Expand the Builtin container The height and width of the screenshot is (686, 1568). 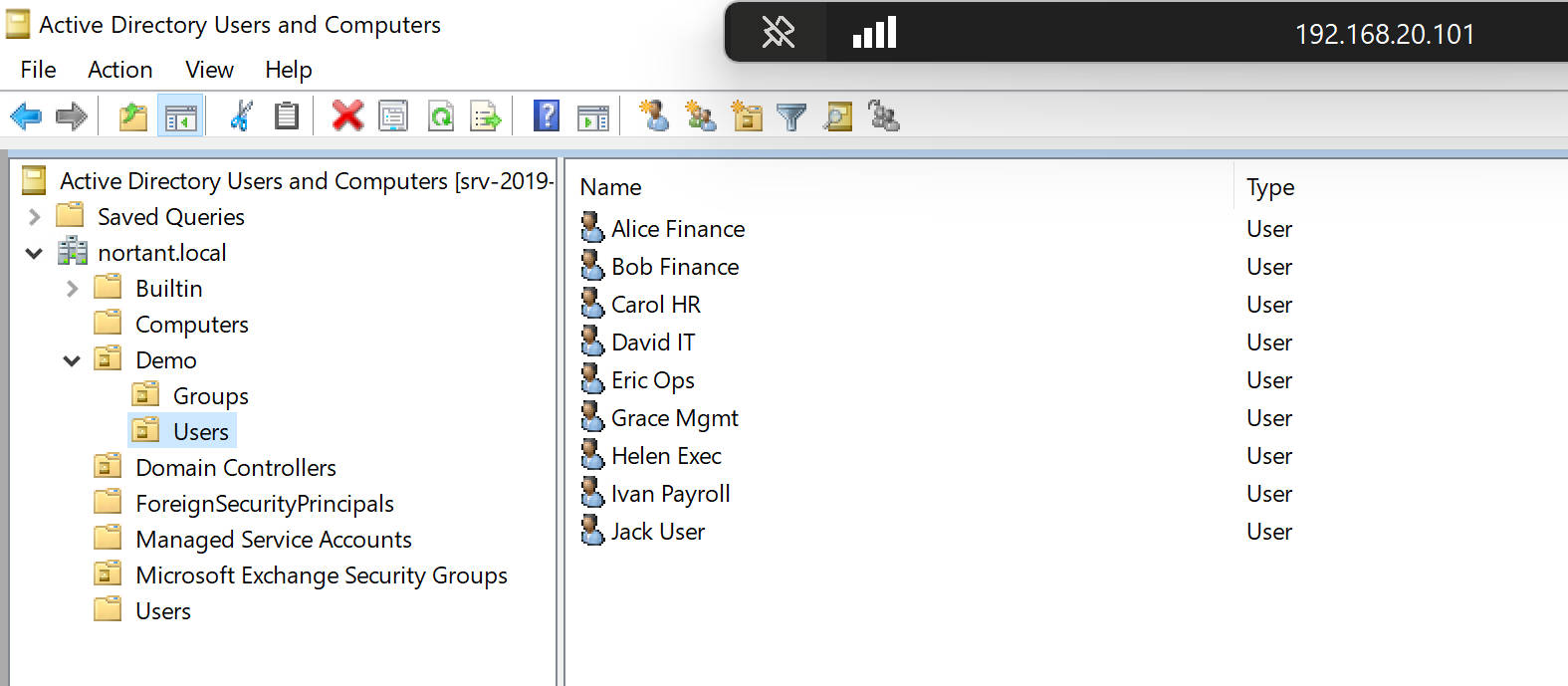72,289
